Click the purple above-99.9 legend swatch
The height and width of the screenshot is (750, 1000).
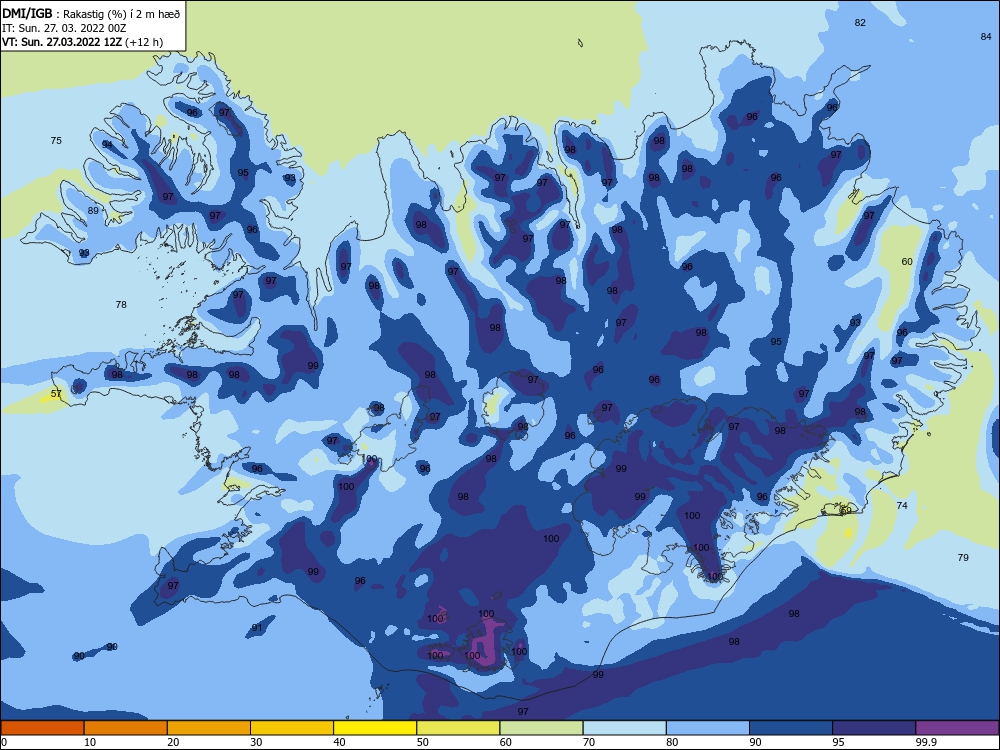coord(957,728)
